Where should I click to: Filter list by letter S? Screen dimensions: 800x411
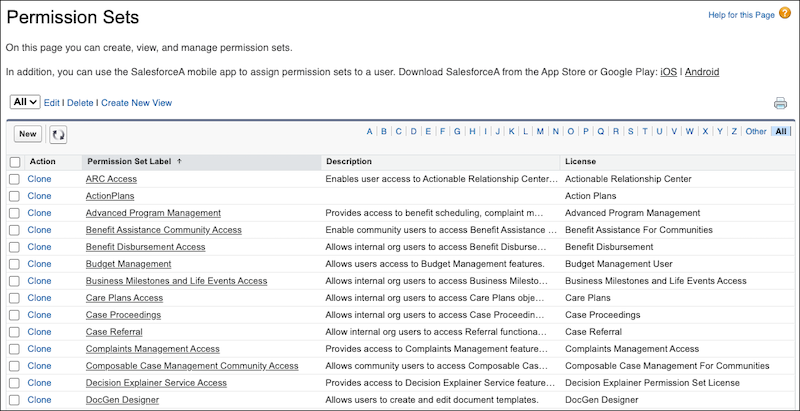click(x=631, y=132)
